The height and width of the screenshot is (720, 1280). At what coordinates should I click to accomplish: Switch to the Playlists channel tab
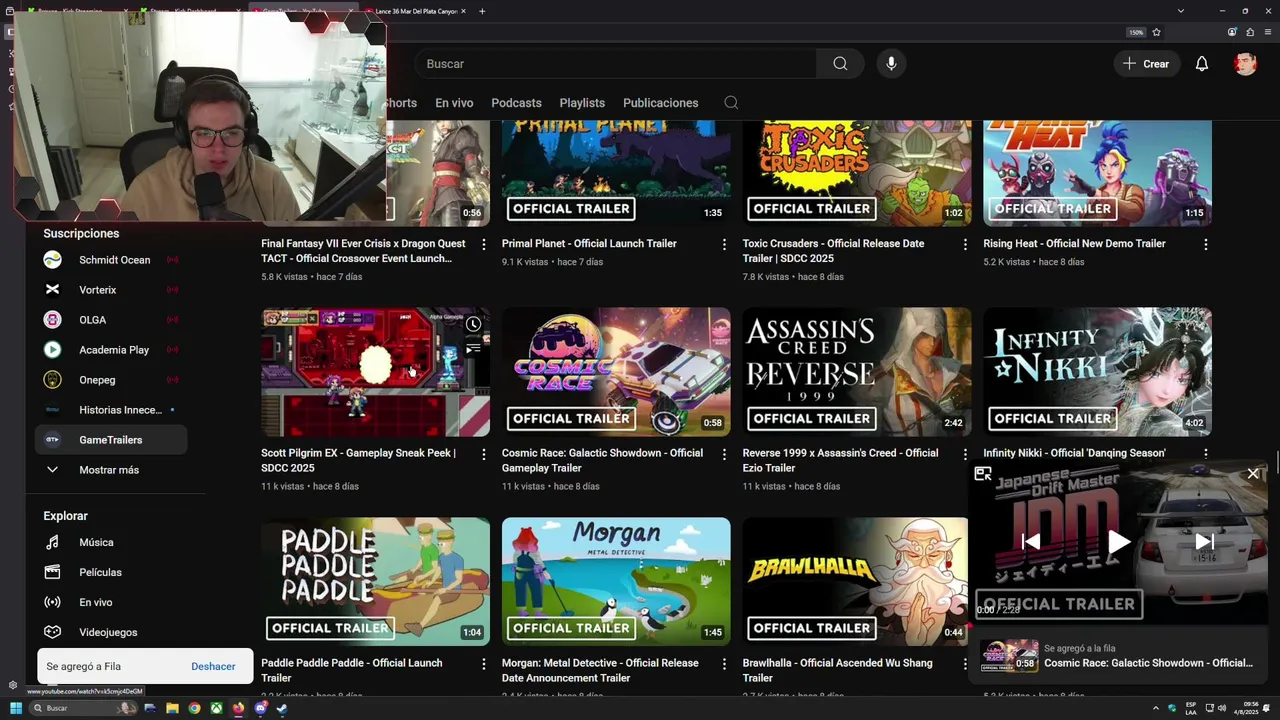coord(582,103)
